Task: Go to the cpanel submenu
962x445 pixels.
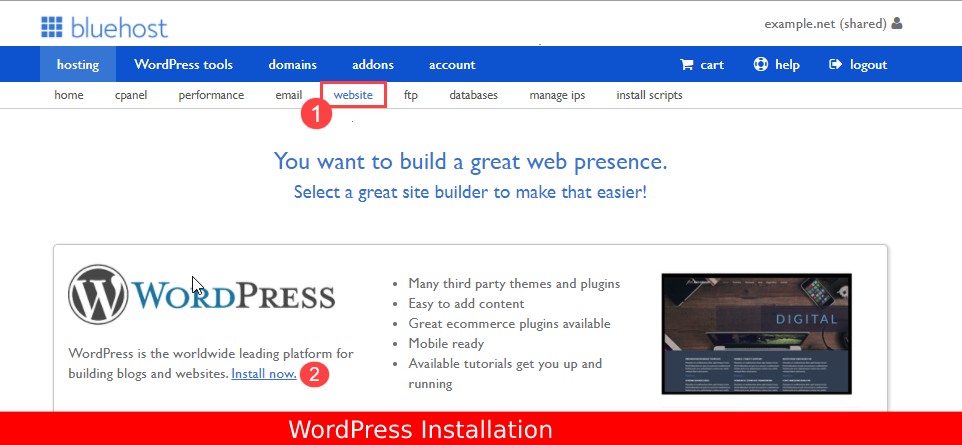Action: pos(131,95)
